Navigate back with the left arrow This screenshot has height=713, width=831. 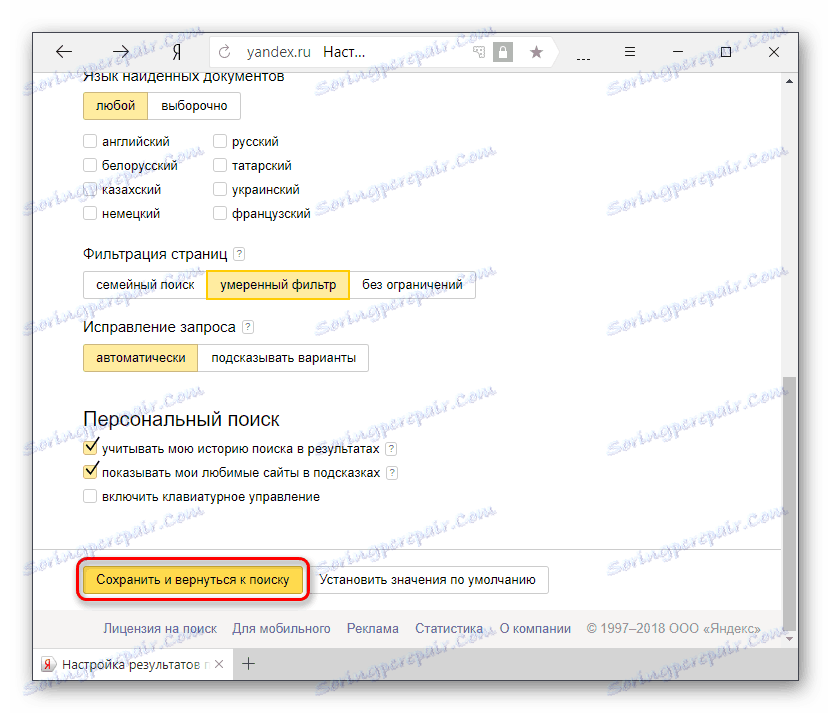tap(64, 51)
